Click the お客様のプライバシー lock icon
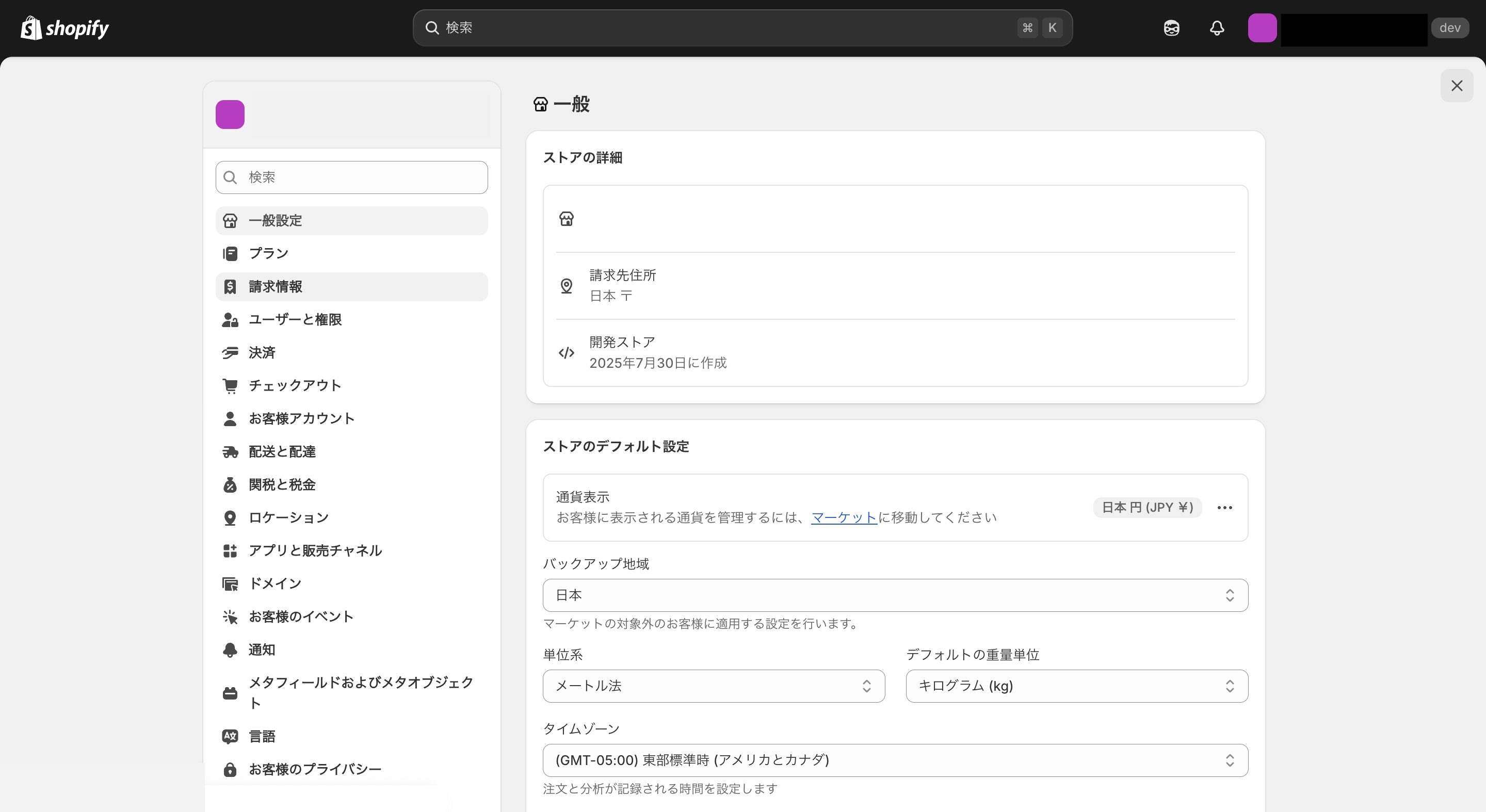The width and height of the screenshot is (1486, 812). click(x=231, y=769)
